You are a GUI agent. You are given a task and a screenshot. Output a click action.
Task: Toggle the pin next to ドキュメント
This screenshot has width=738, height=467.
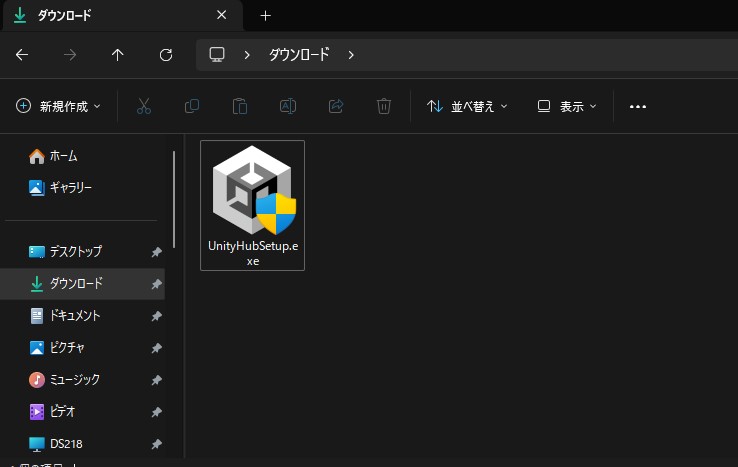pyautogui.click(x=156, y=316)
